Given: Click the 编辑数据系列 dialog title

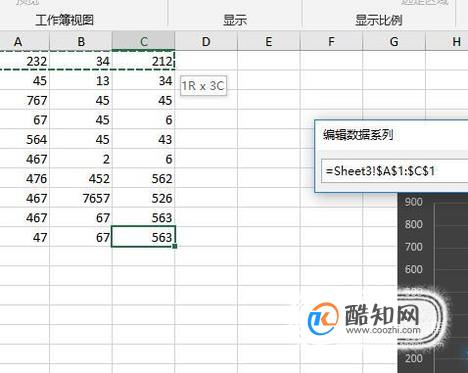Looking at the screenshot, I should tap(358, 135).
